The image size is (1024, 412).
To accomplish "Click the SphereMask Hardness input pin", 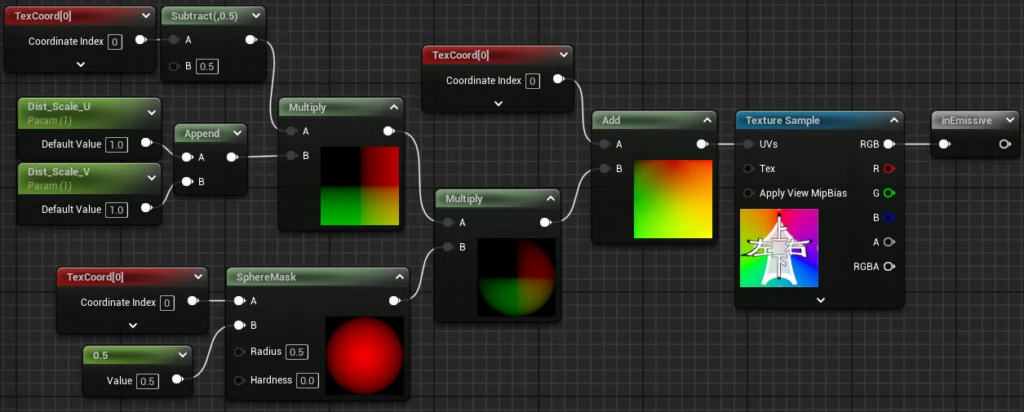I will [239, 380].
